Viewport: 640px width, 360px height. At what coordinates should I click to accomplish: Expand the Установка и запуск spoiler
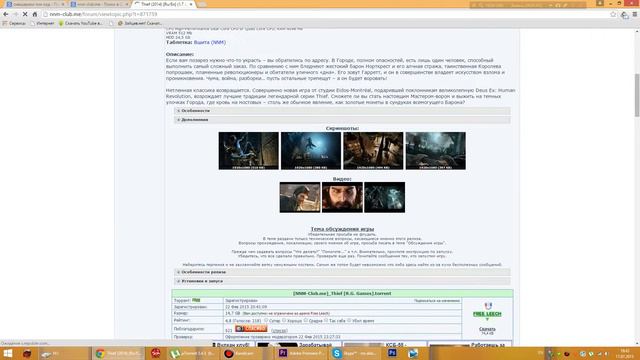342,281
